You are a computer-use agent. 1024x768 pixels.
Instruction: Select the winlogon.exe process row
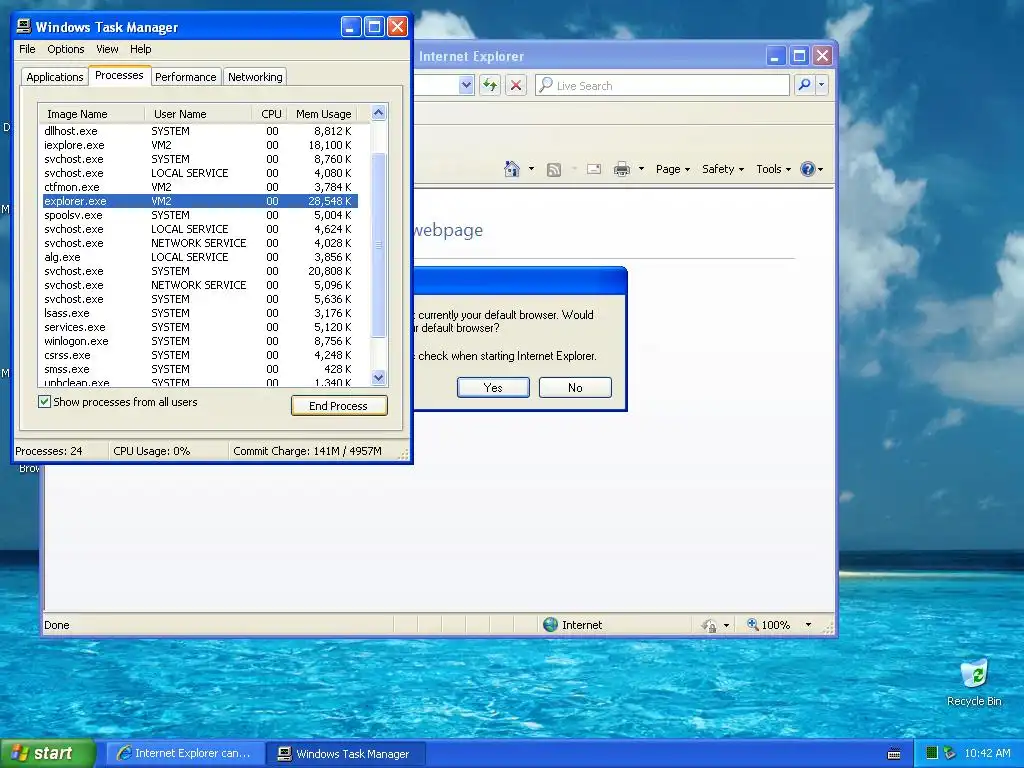(x=200, y=341)
